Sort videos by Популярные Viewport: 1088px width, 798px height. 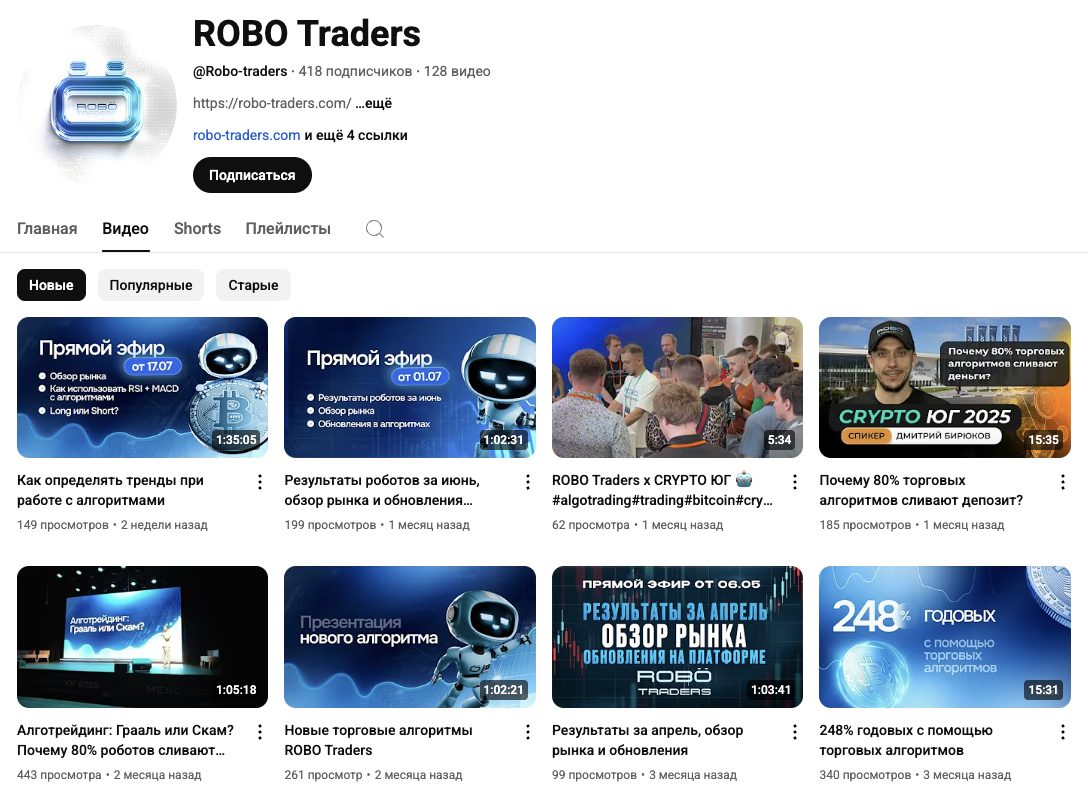(151, 285)
